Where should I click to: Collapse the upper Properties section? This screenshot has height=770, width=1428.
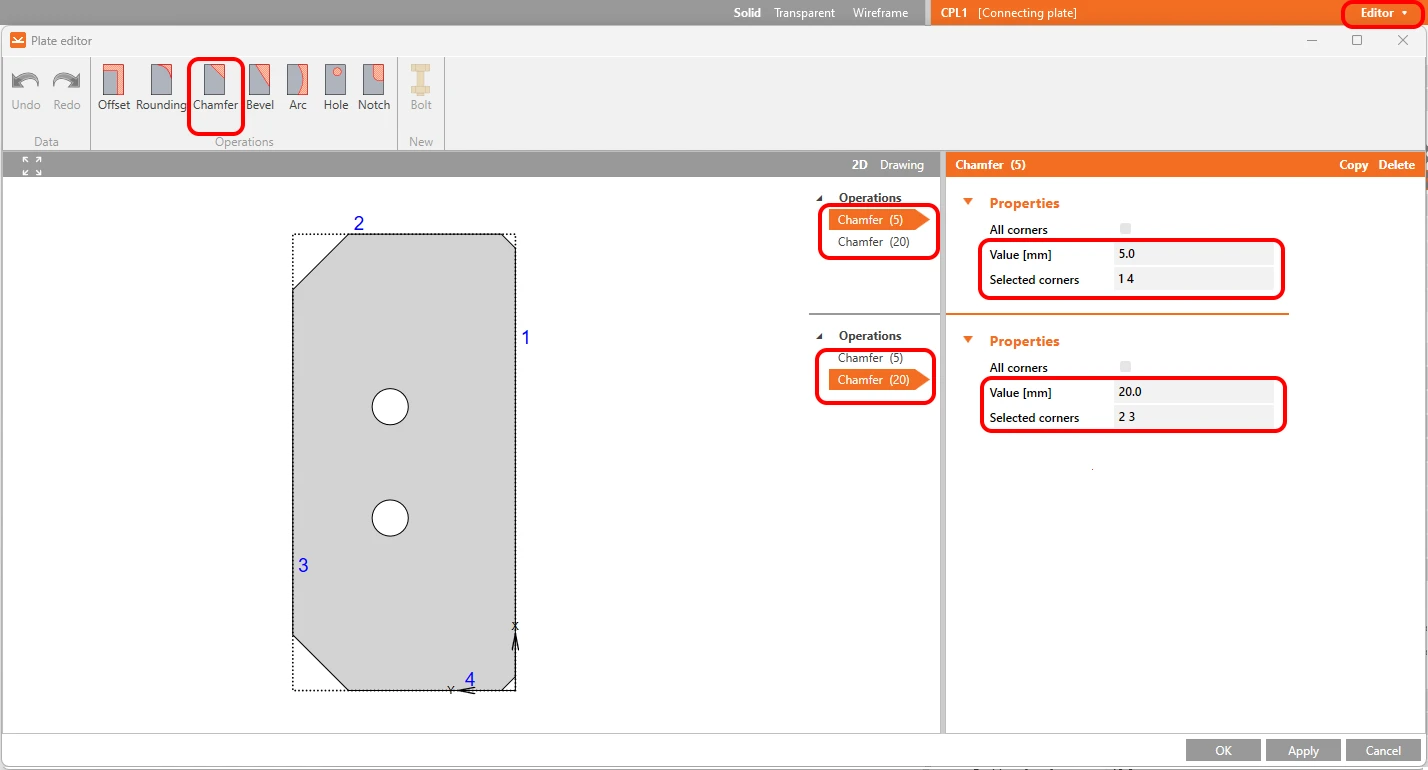coord(968,202)
